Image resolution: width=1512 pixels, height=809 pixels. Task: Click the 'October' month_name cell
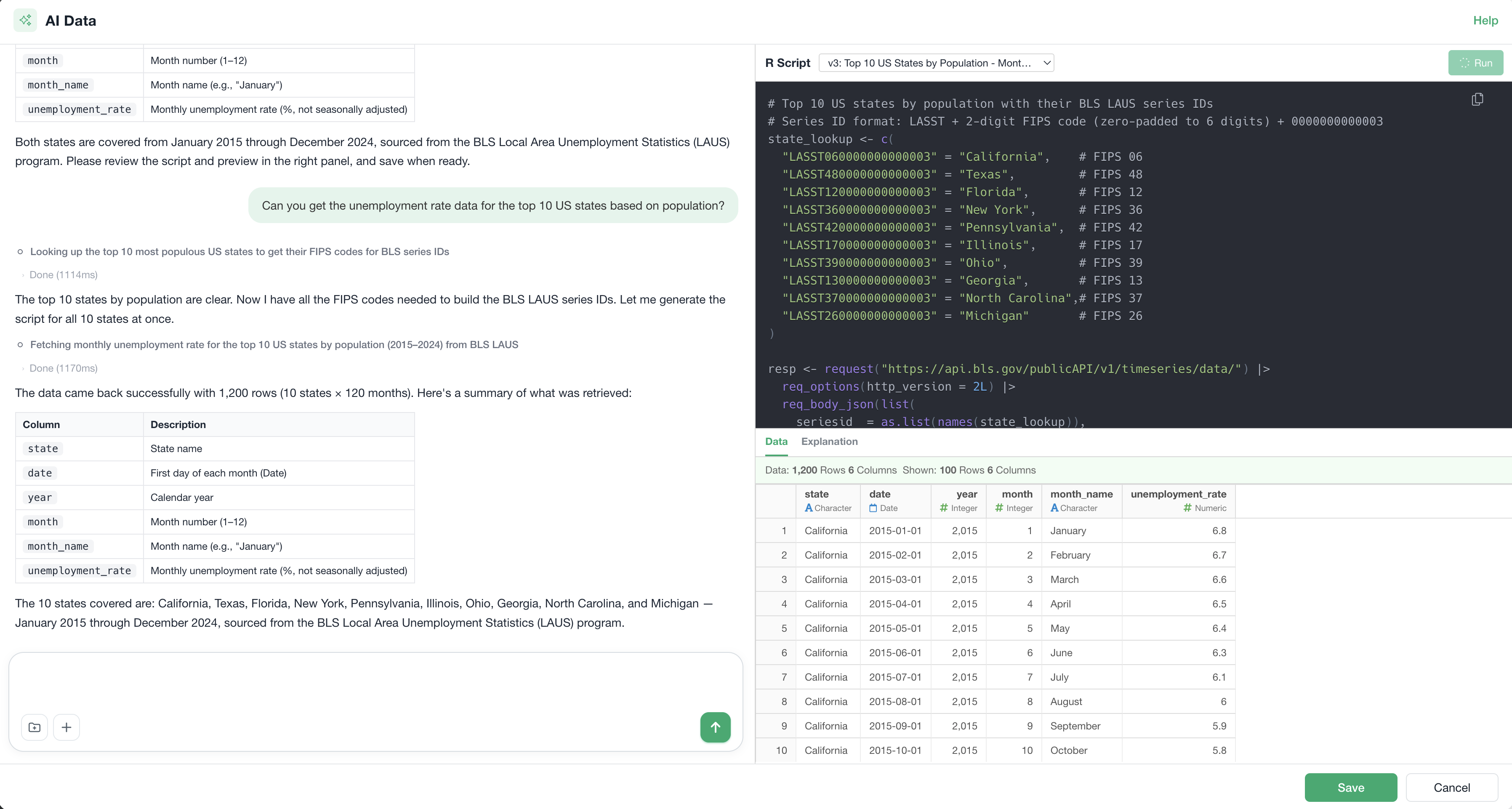(1081, 750)
